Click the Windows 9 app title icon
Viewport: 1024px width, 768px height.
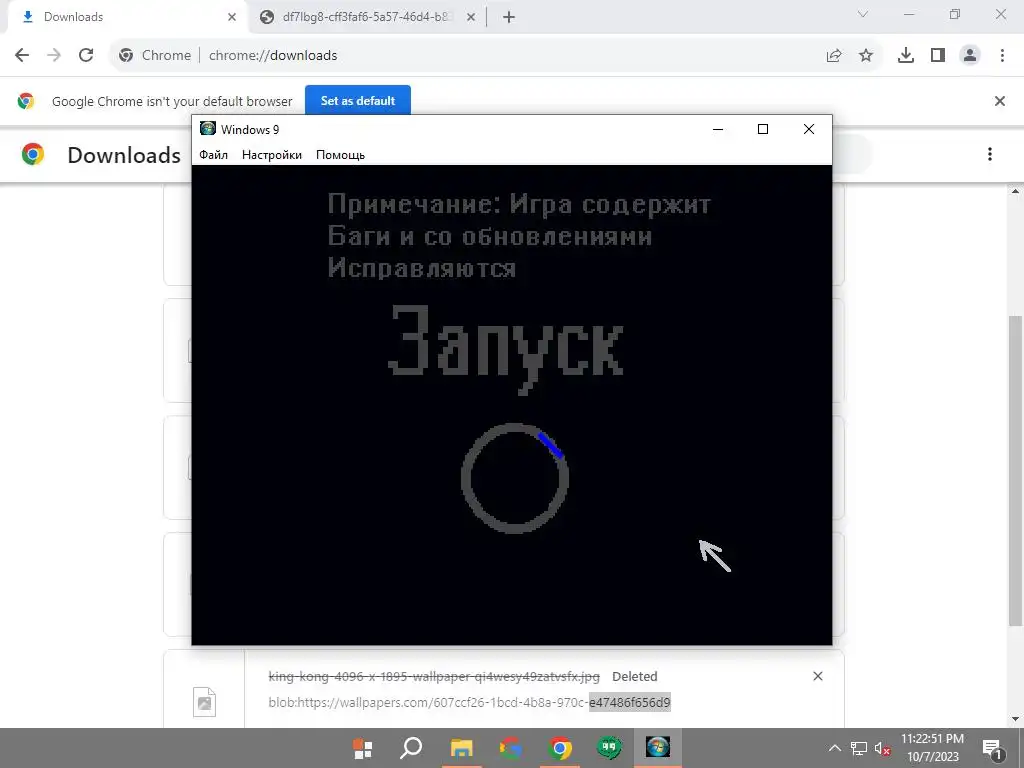tap(208, 129)
